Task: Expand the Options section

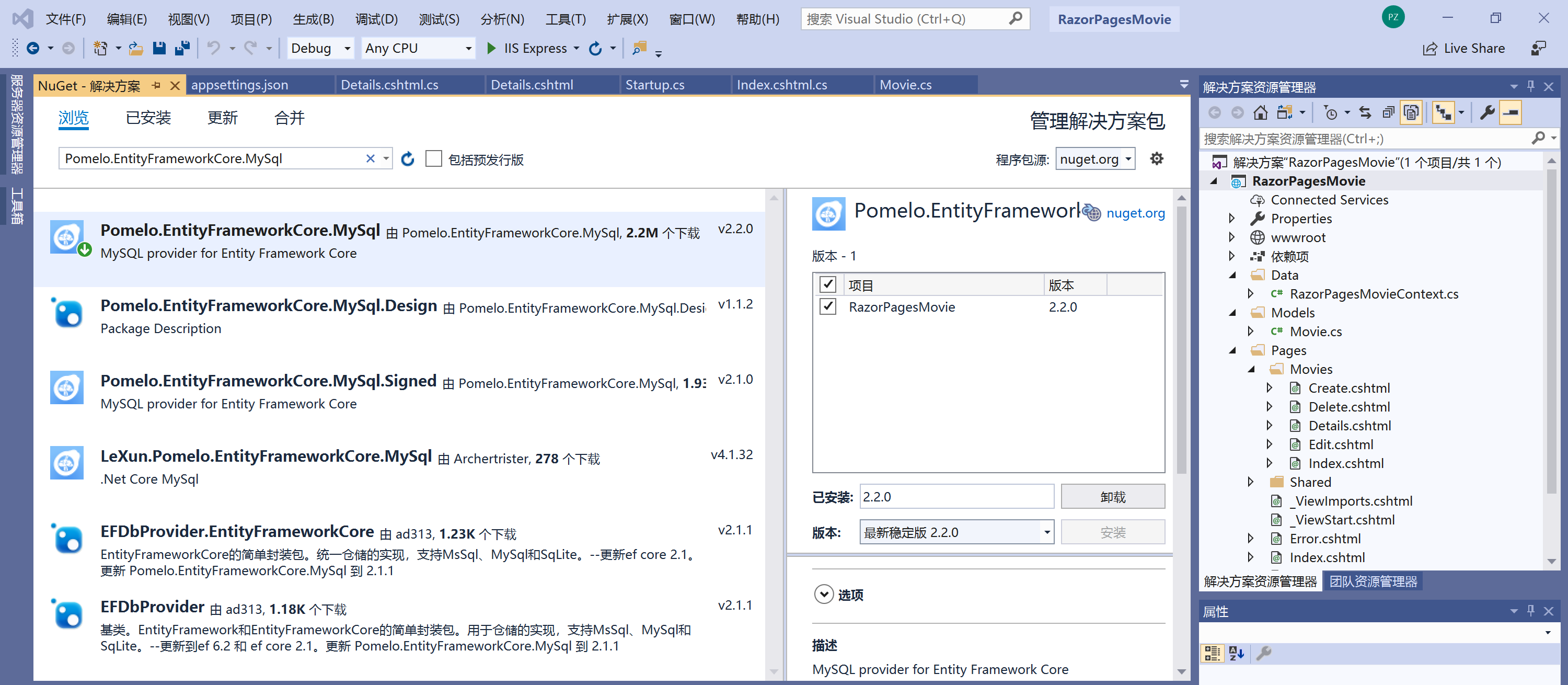Action: pyautogui.click(x=824, y=594)
